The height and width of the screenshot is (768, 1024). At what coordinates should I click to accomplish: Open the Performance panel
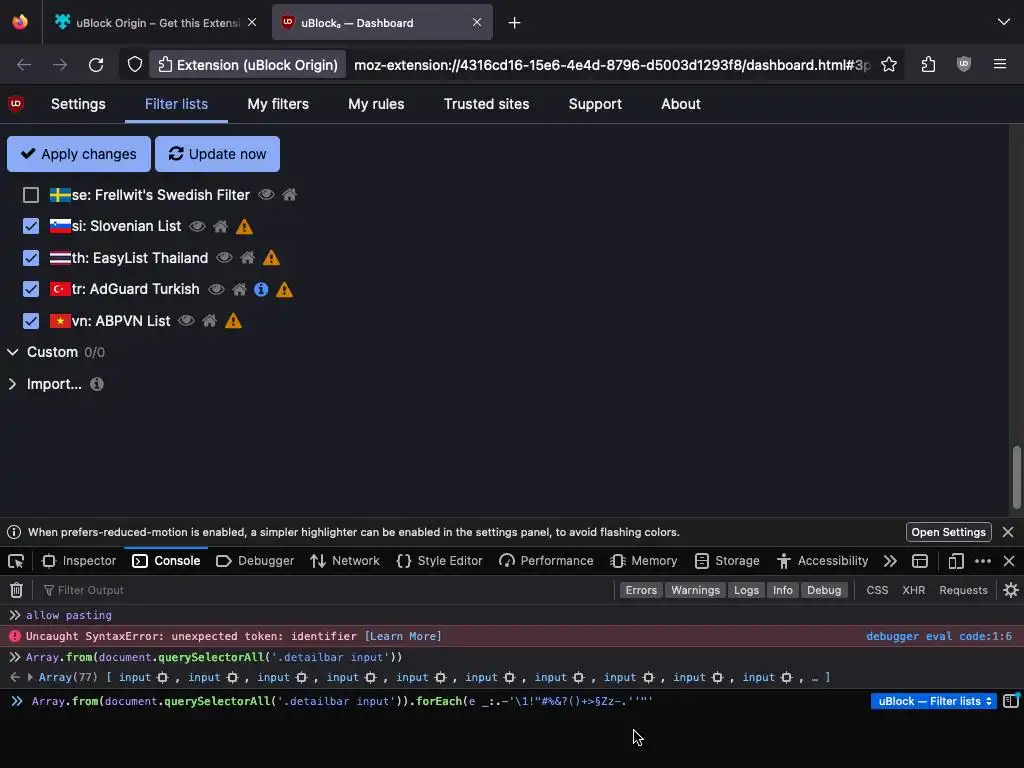[547, 561]
